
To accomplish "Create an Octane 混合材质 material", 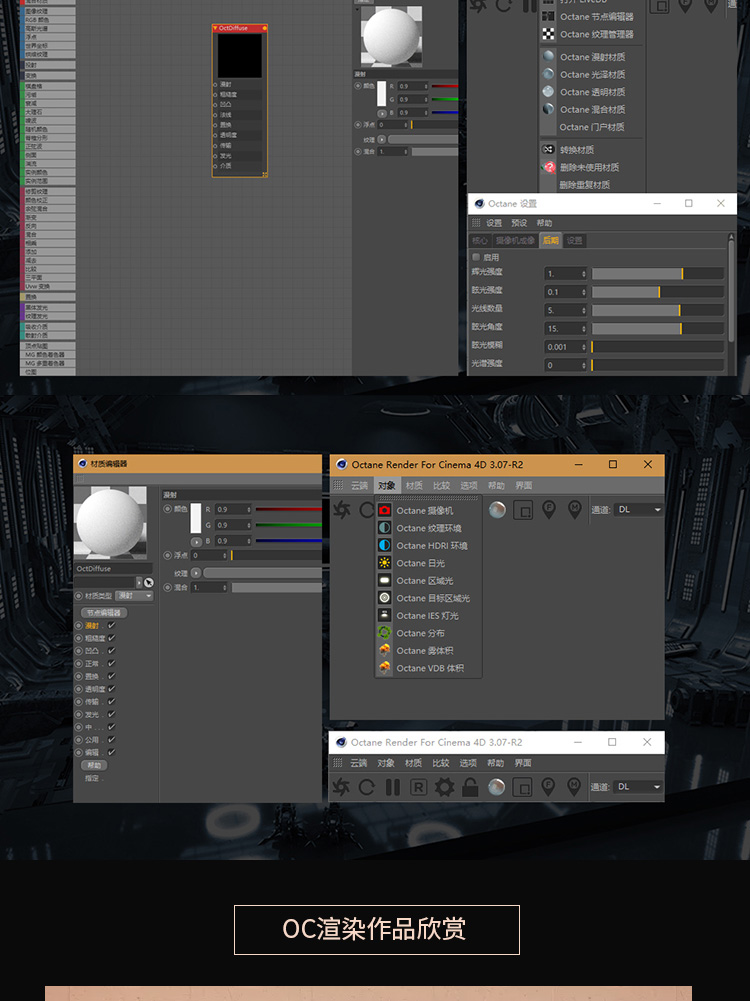I will coord(592,110).
